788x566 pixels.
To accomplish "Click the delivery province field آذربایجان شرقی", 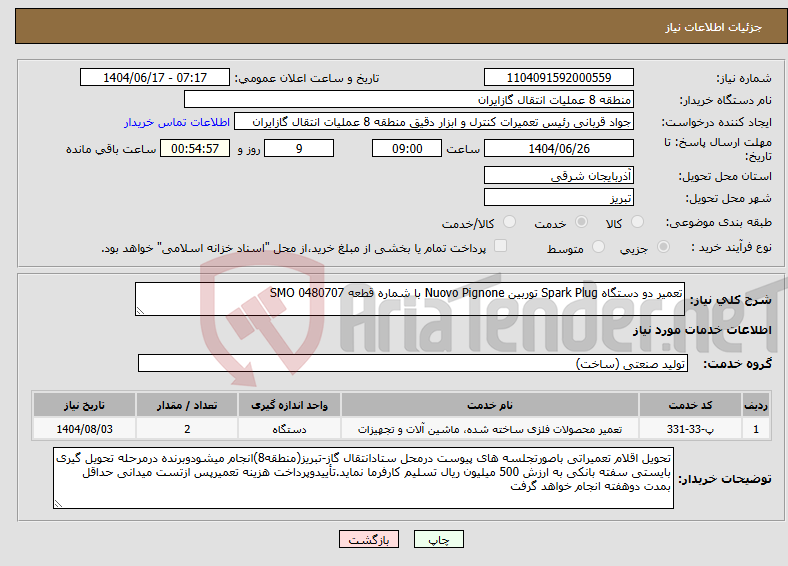I will pyautogui.click(x=558, y=175).
